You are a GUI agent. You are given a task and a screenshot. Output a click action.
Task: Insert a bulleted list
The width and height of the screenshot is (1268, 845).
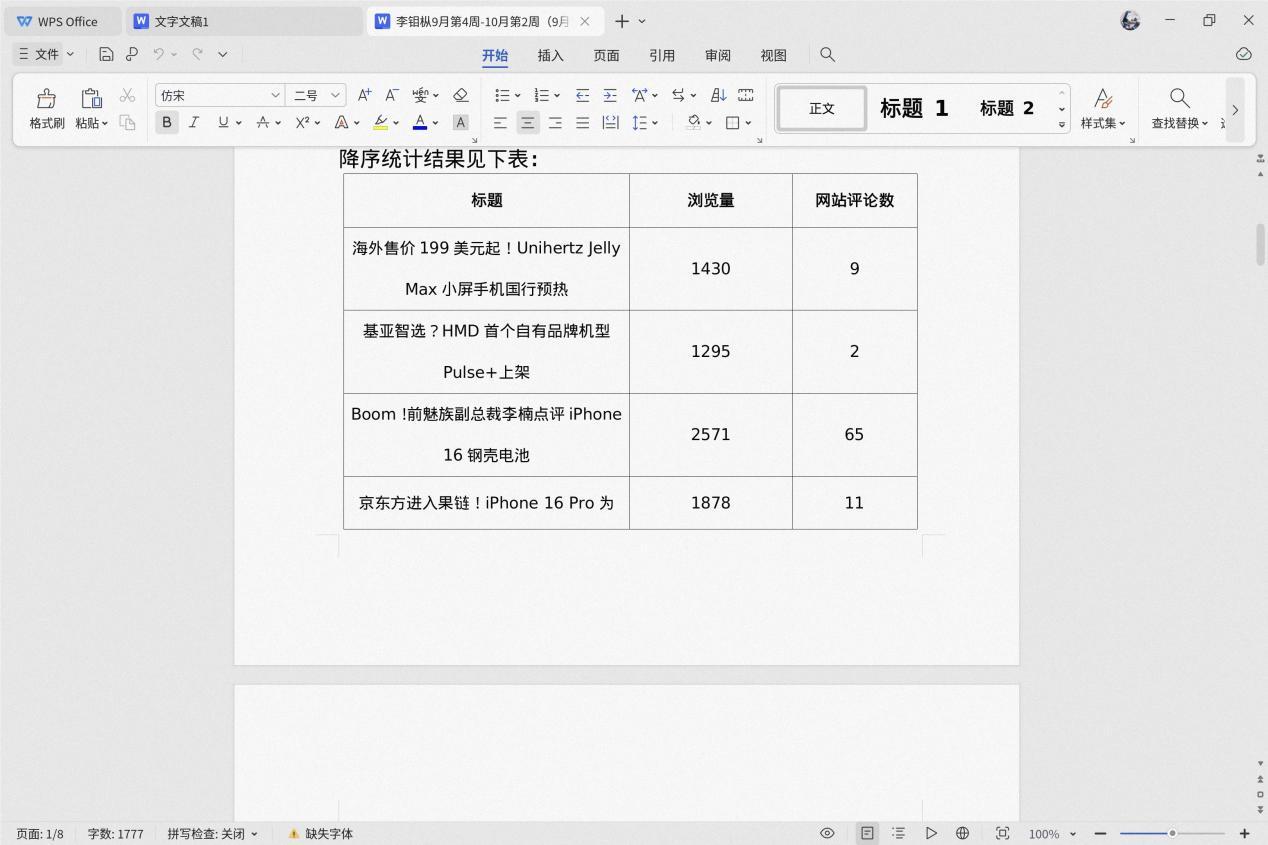coord(502,95)
